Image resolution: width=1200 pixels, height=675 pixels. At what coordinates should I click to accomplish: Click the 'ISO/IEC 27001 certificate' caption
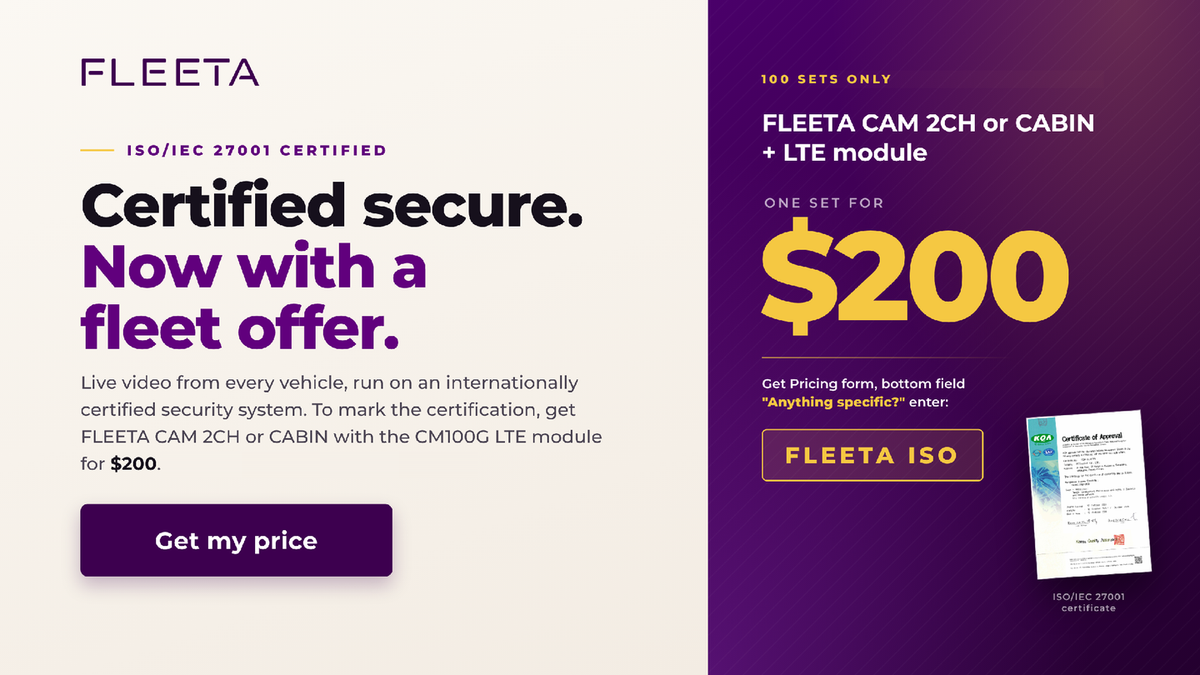1089,602
